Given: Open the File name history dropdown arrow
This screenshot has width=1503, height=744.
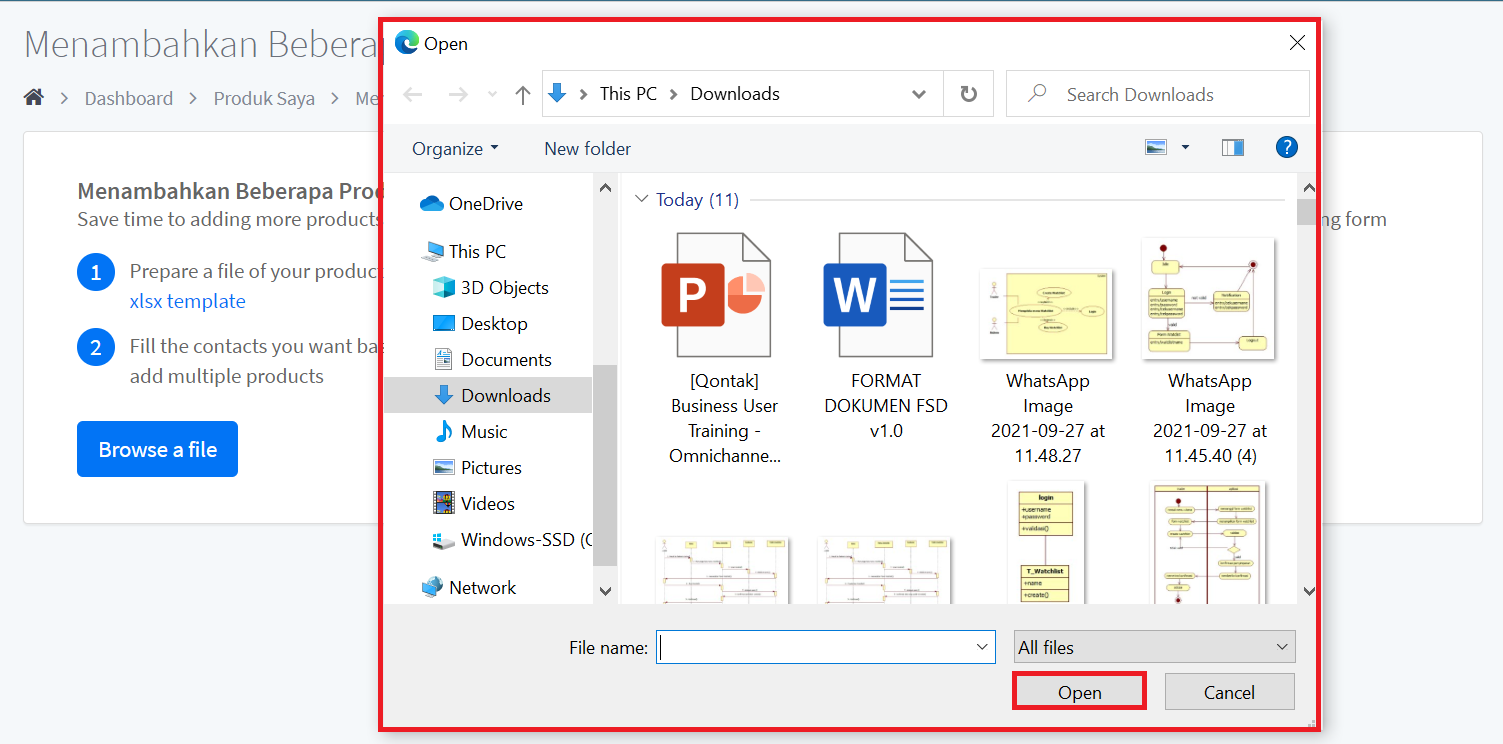Looking at the screenshot, I should point(982,647).
